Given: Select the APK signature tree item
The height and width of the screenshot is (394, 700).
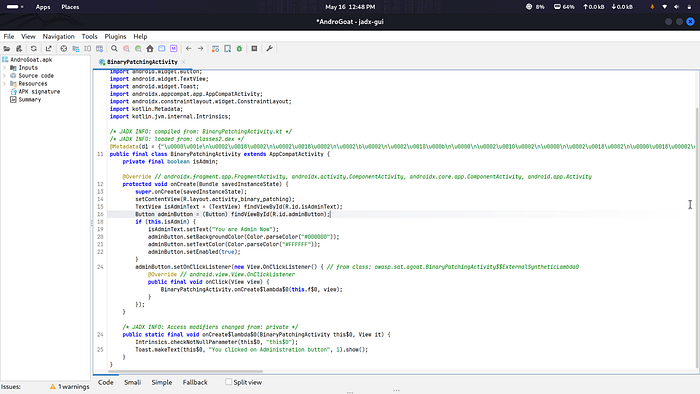Looking at the screenshot, I should point(35,92).
